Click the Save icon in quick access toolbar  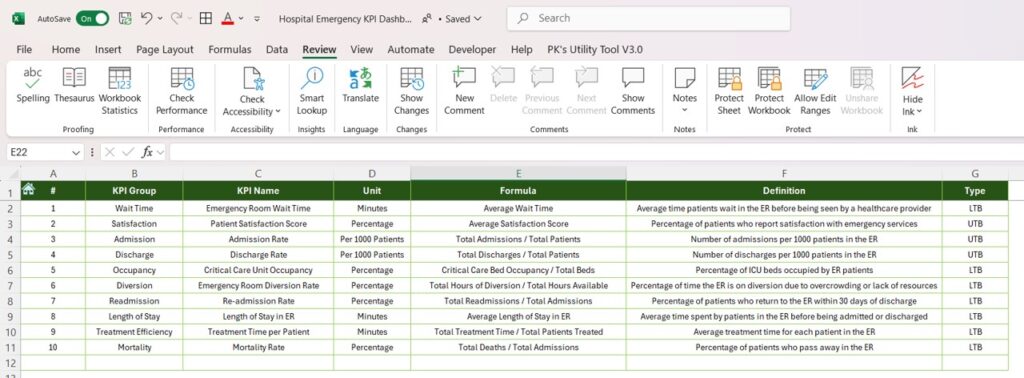[x=125, y=18]
